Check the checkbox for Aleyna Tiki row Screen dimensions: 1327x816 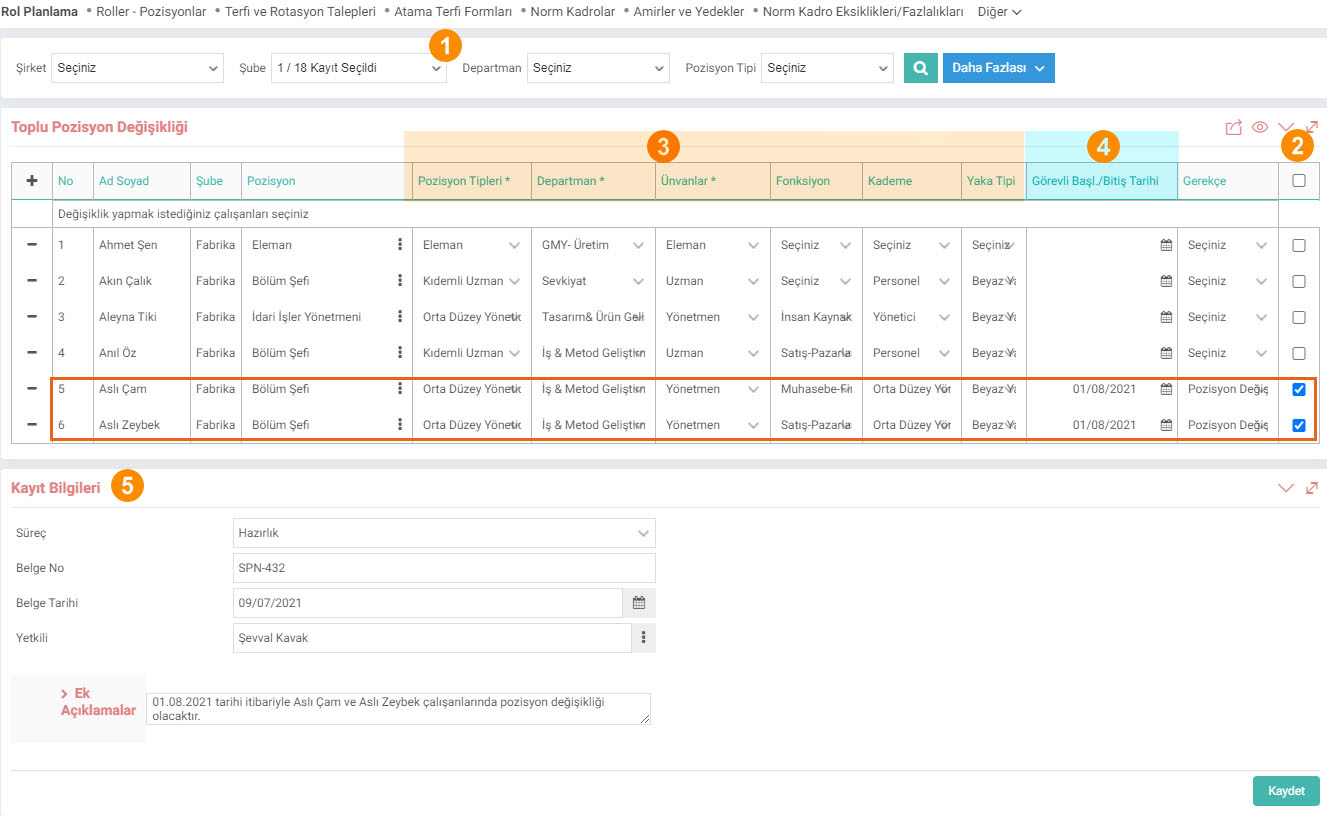[1299, 317]
